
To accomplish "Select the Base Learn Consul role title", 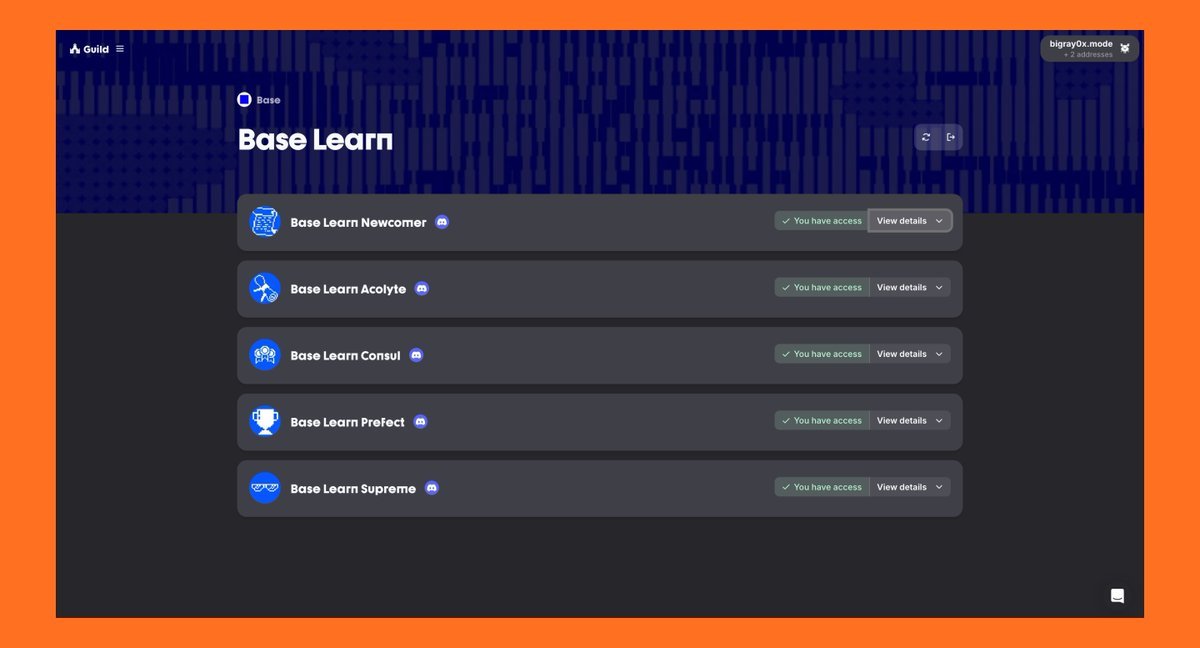I will [345, 355].
